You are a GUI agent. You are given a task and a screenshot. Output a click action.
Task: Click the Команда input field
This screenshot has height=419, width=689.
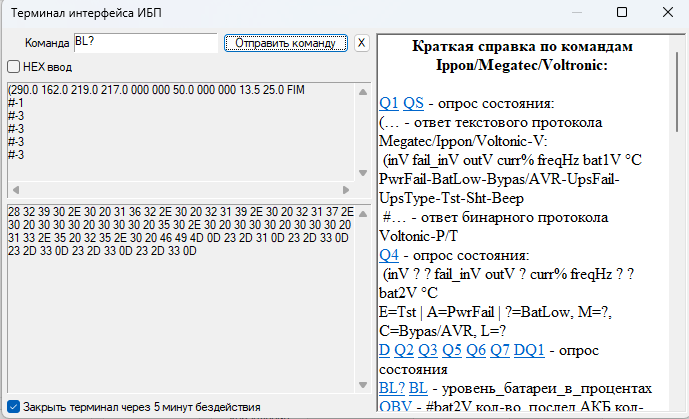[x=145, y=43]
